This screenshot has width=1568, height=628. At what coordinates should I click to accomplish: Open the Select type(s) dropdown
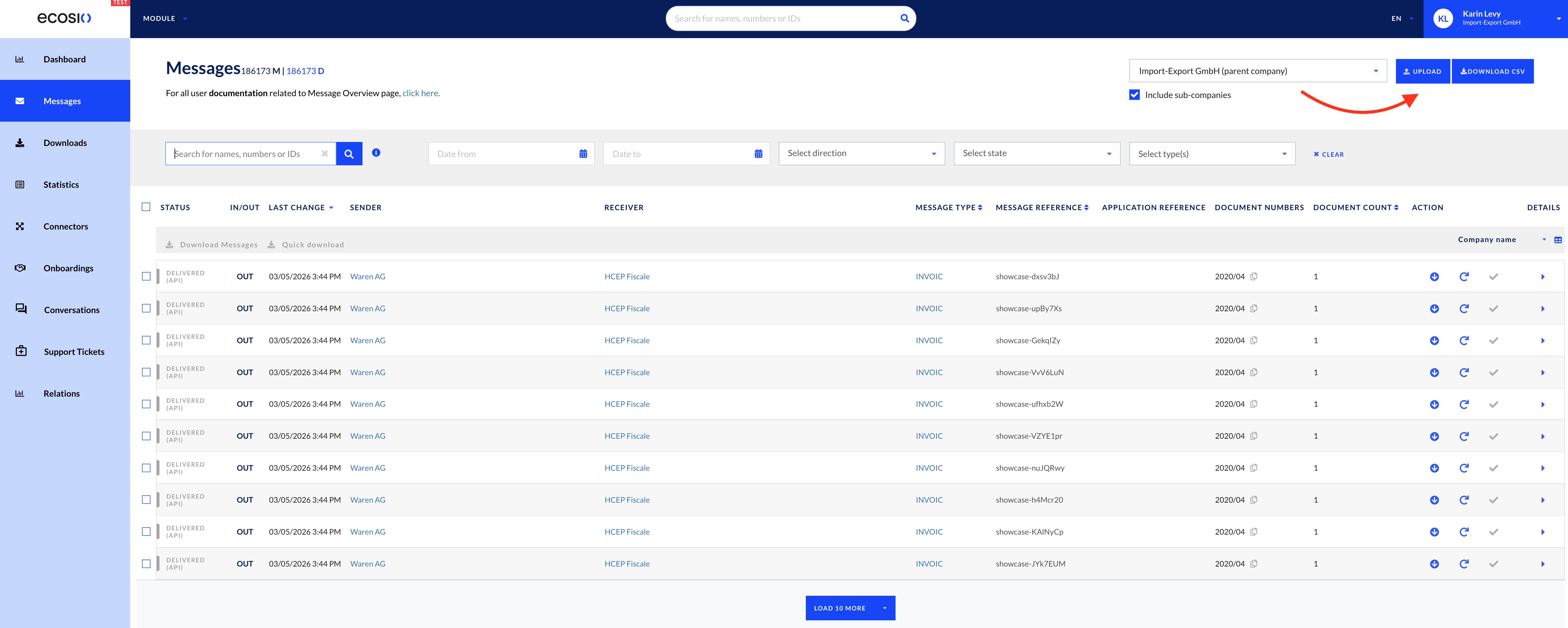click(x=1212, y=154)
